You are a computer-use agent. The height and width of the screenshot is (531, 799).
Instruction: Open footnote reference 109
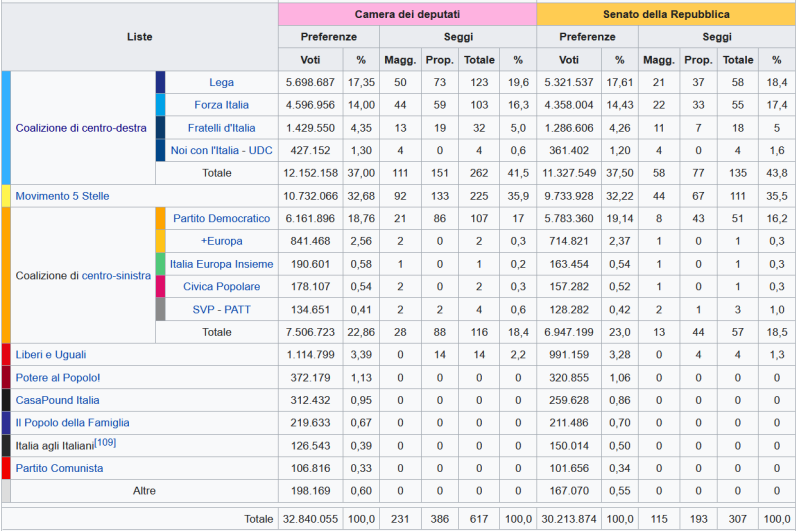tap(106, 443)
